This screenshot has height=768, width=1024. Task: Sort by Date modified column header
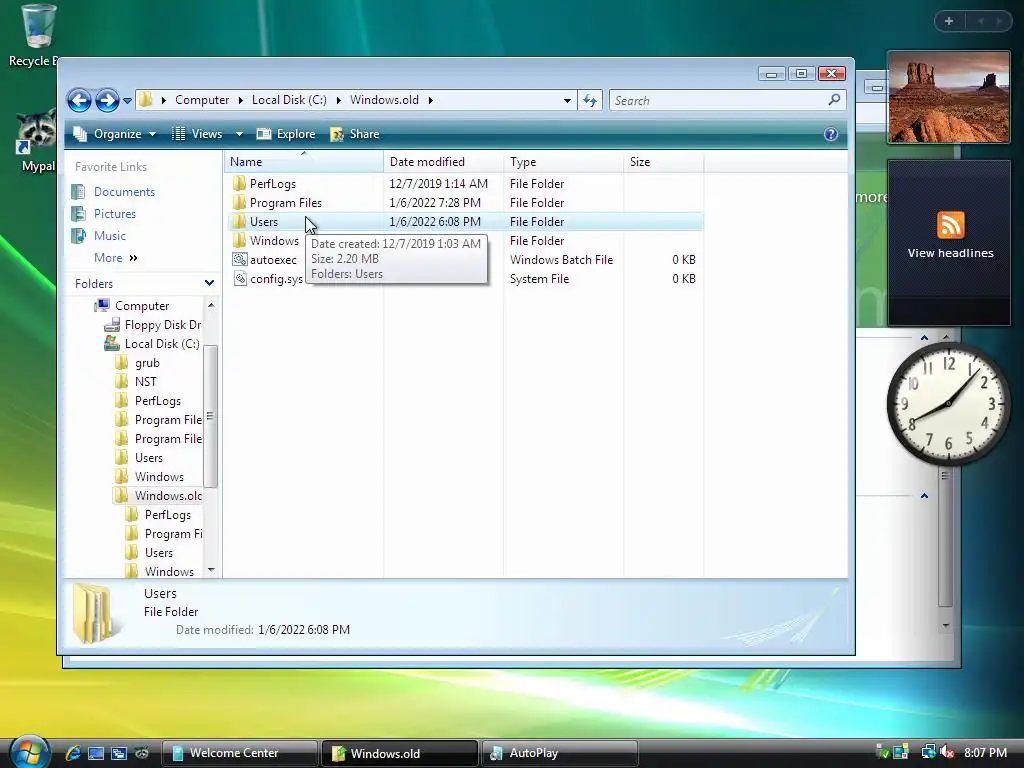tap(443, 162)
